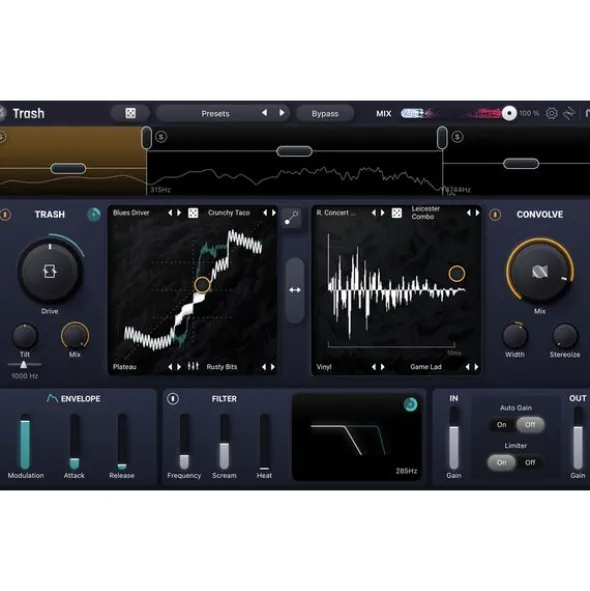
Task: Select next impulse after Game Lad
Action: 477,366
